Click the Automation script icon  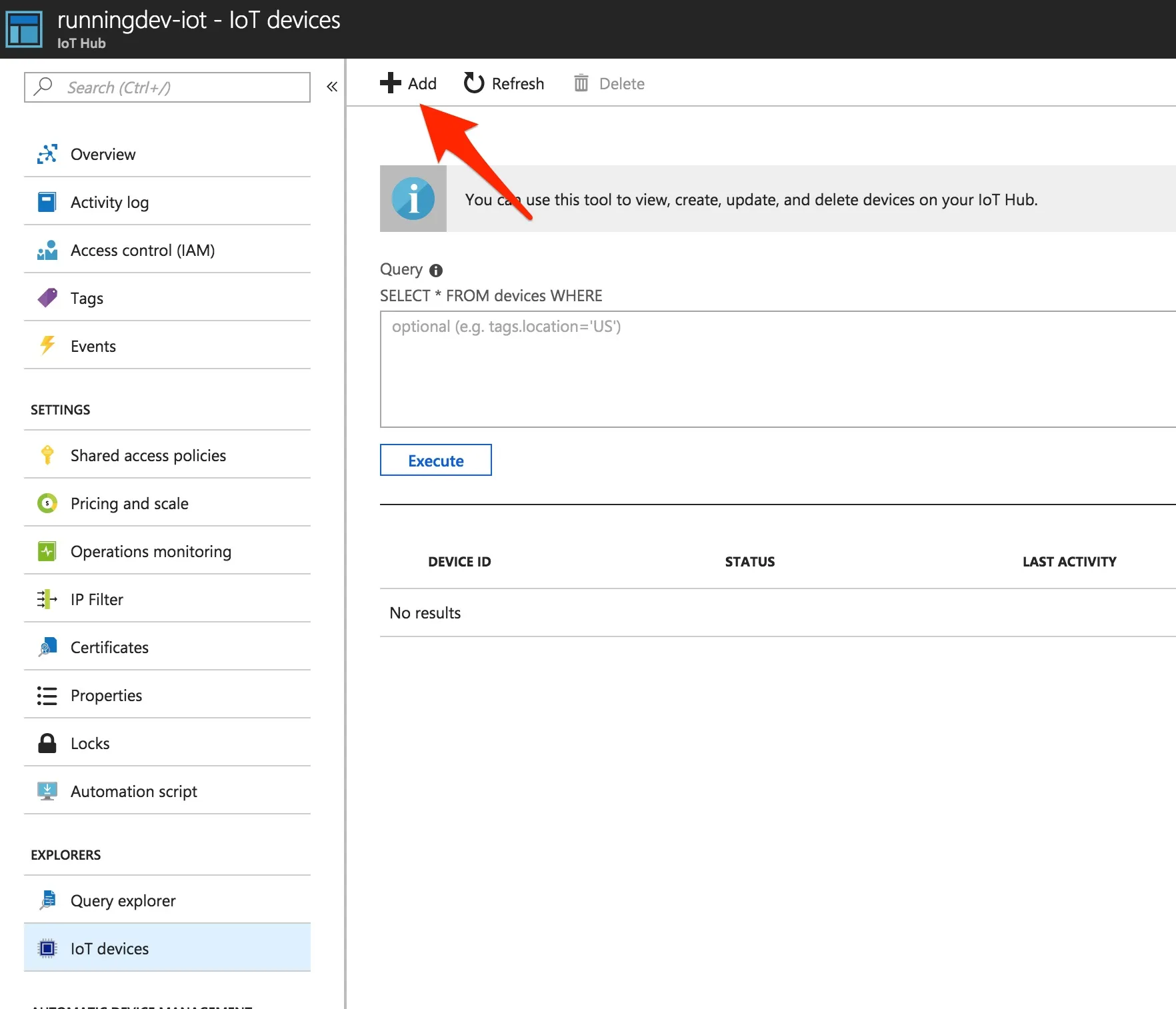[47, 791]
